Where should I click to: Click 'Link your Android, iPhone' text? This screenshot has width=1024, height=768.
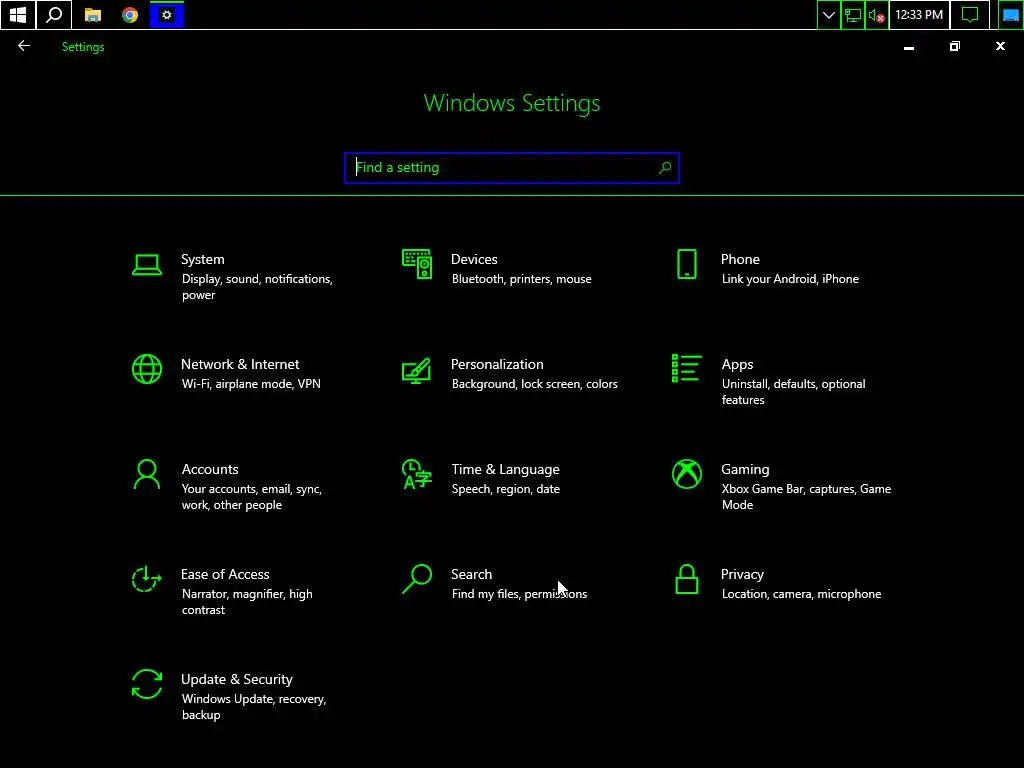(790, 279)
